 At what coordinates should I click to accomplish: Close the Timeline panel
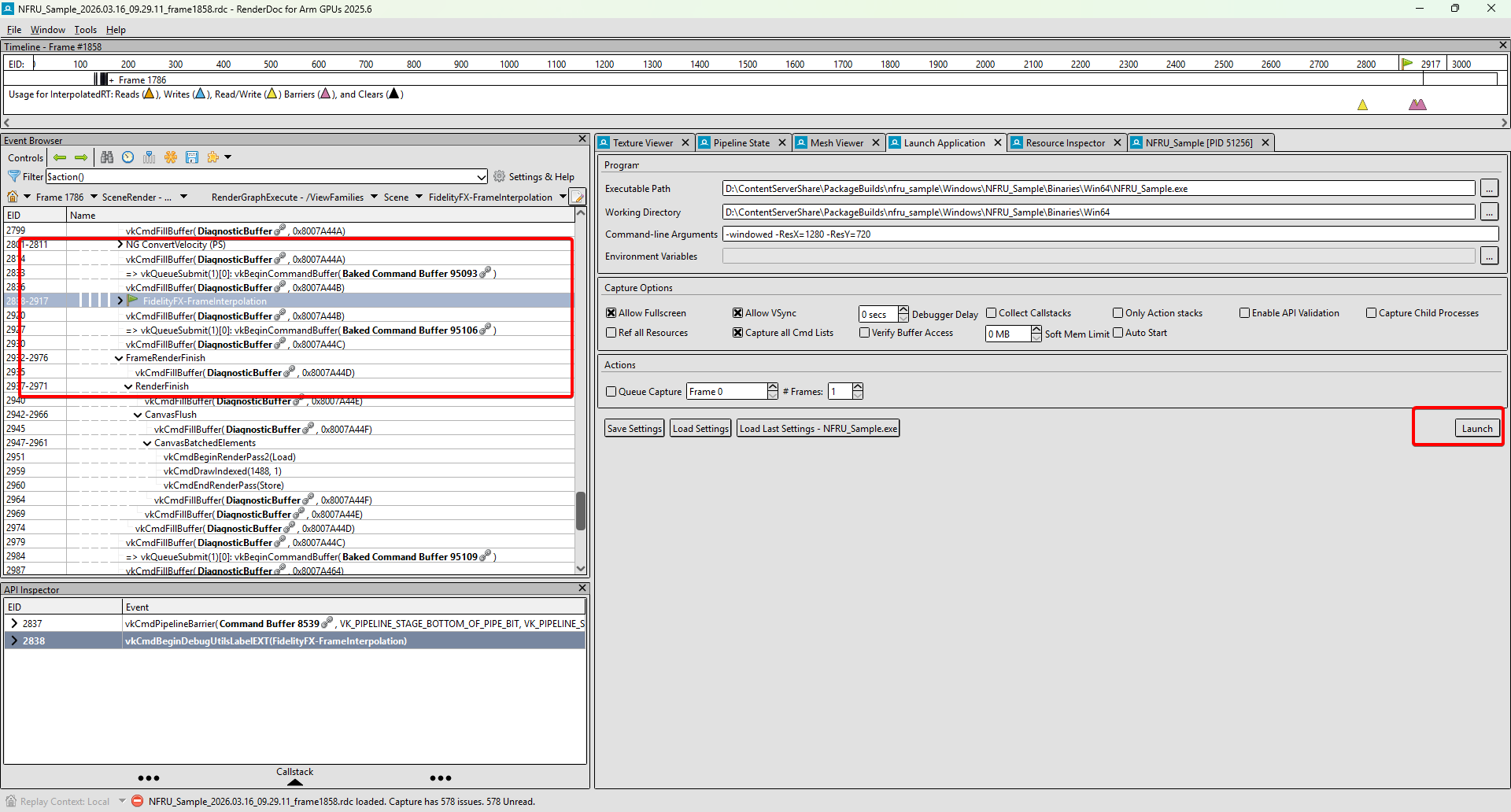pos(1503,46)
